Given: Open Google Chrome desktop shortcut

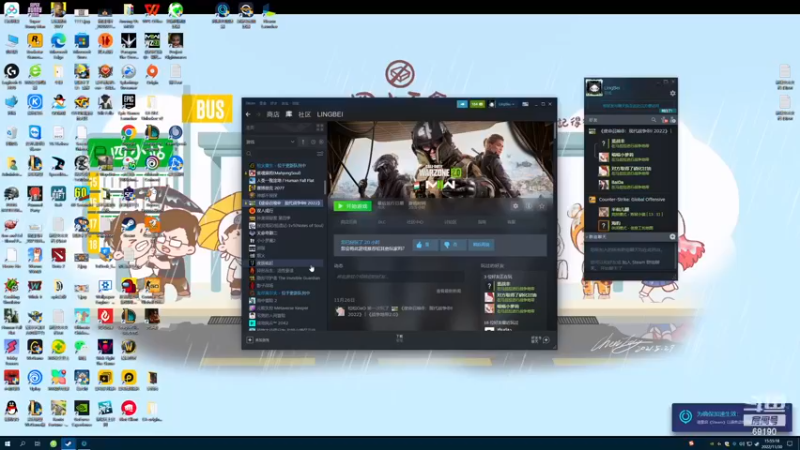Looking at the screenshot, I should click(129, 133).
